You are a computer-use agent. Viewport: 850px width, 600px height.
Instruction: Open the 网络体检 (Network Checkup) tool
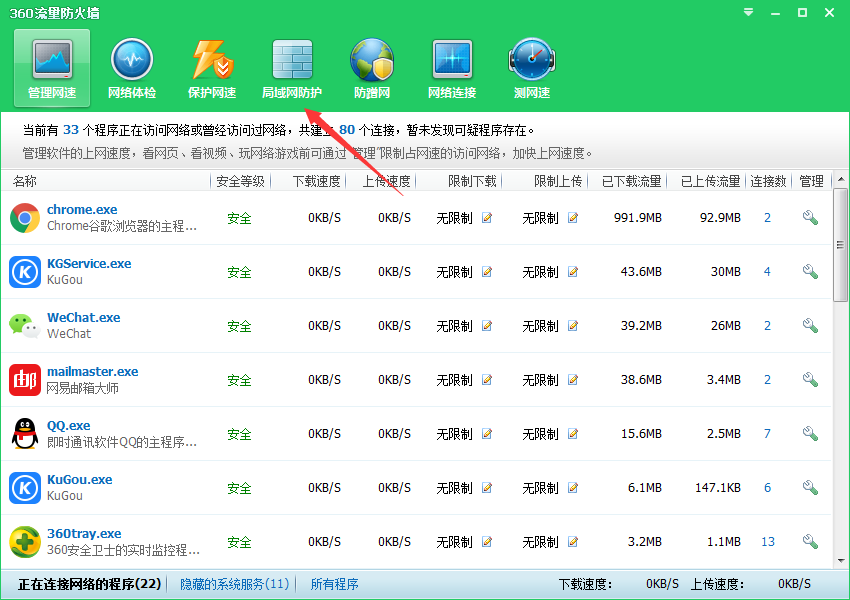(x=131, y=66)
